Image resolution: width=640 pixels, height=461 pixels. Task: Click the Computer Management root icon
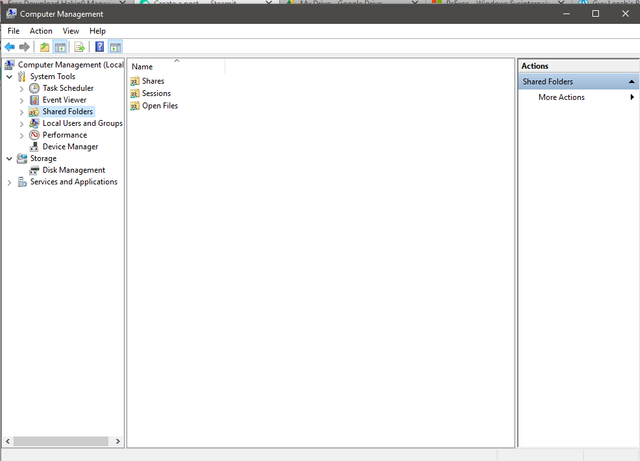pyautogui.click(x=10, y=65)
